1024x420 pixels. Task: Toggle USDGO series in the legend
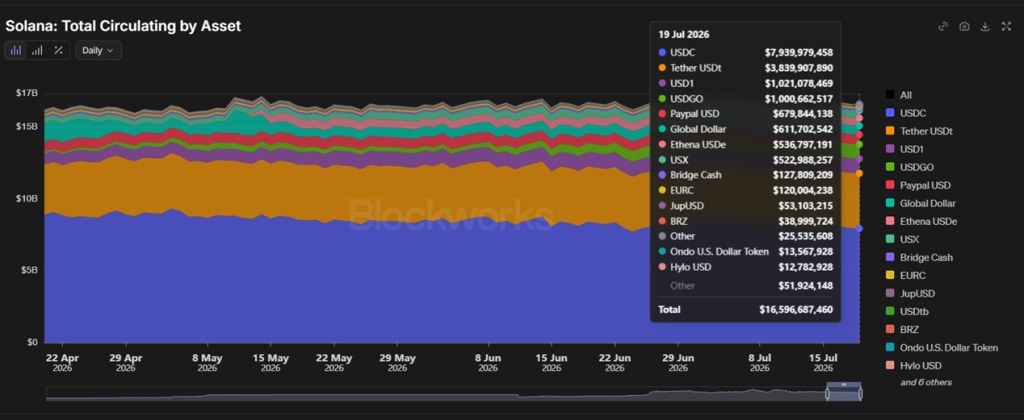tap(909, 167)
